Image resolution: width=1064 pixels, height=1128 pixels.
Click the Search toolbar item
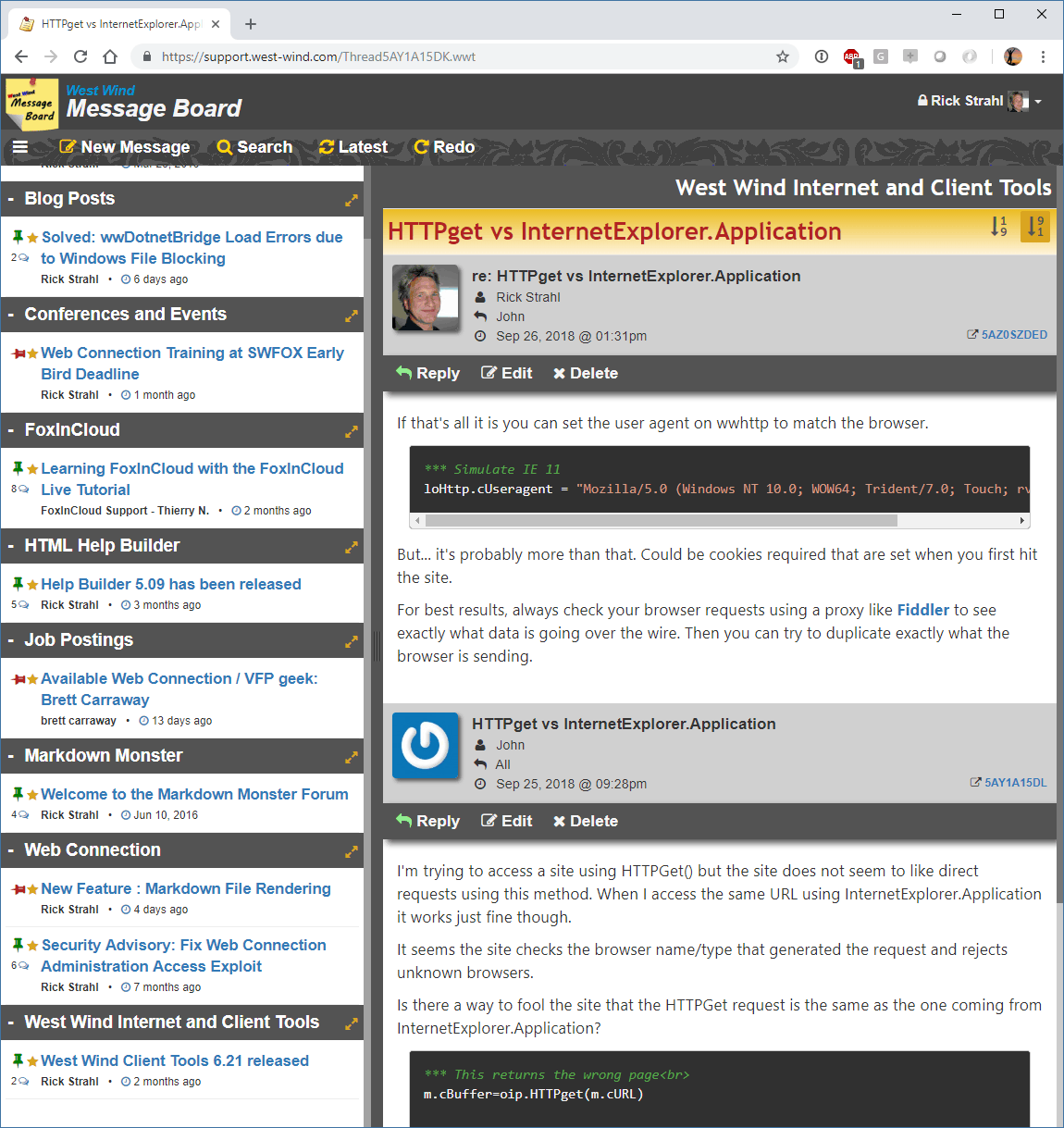pyautogui.click(x=254, y=147)
